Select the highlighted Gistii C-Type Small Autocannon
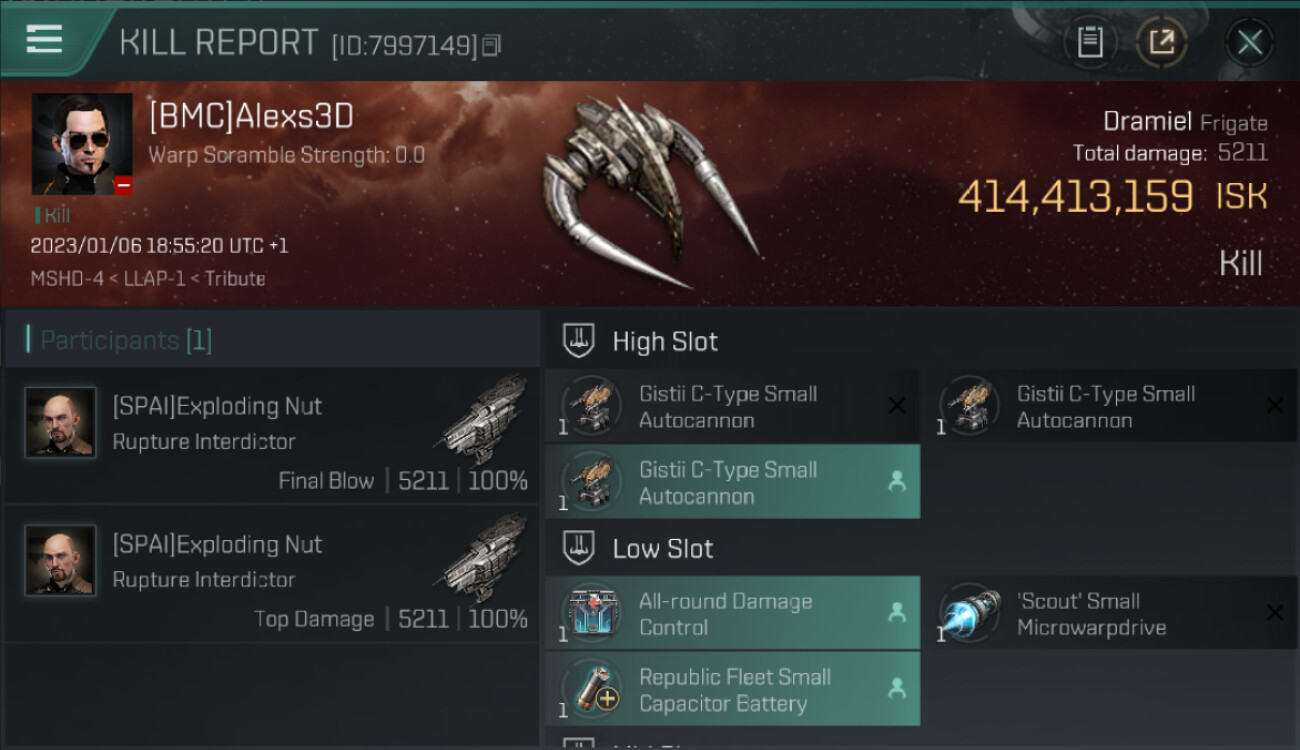1300x750 pixels. click(x=733, y=482)
